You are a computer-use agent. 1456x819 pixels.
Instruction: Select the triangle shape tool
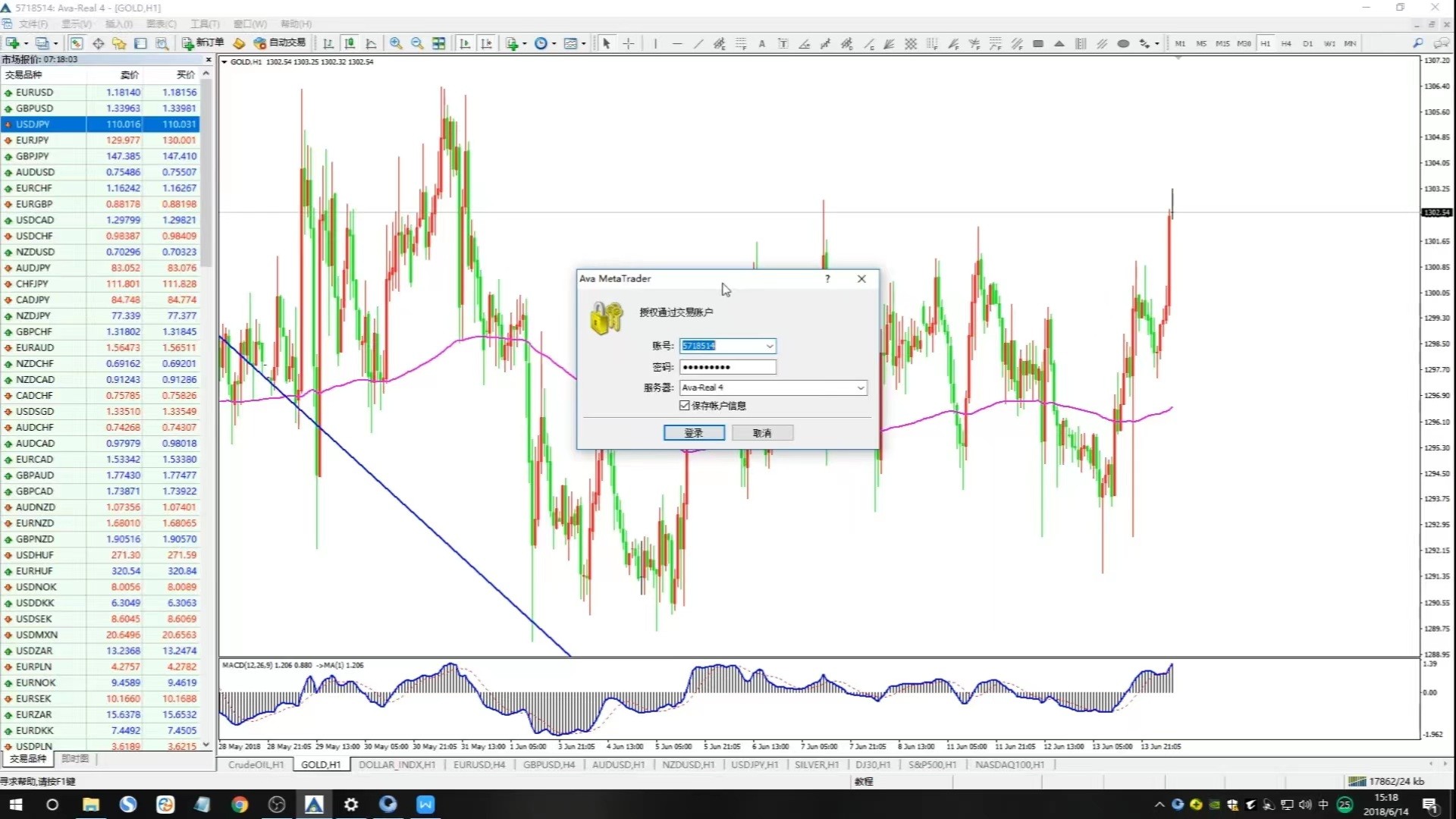[1059, 43]
